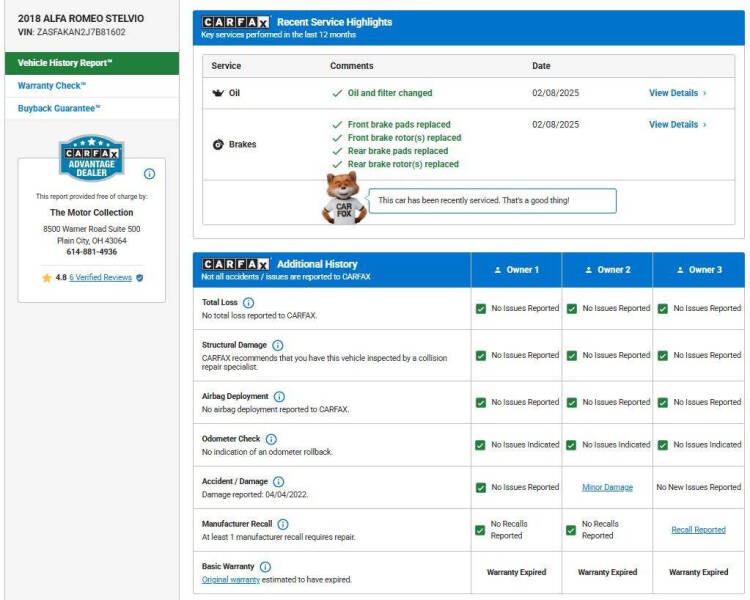
Task: Click the Manufacturer Recall info icon
Action: (283, 524)
